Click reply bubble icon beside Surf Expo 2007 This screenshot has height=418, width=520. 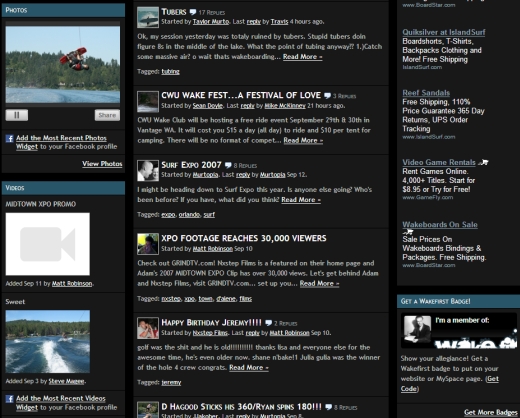(x=228, y=165)
